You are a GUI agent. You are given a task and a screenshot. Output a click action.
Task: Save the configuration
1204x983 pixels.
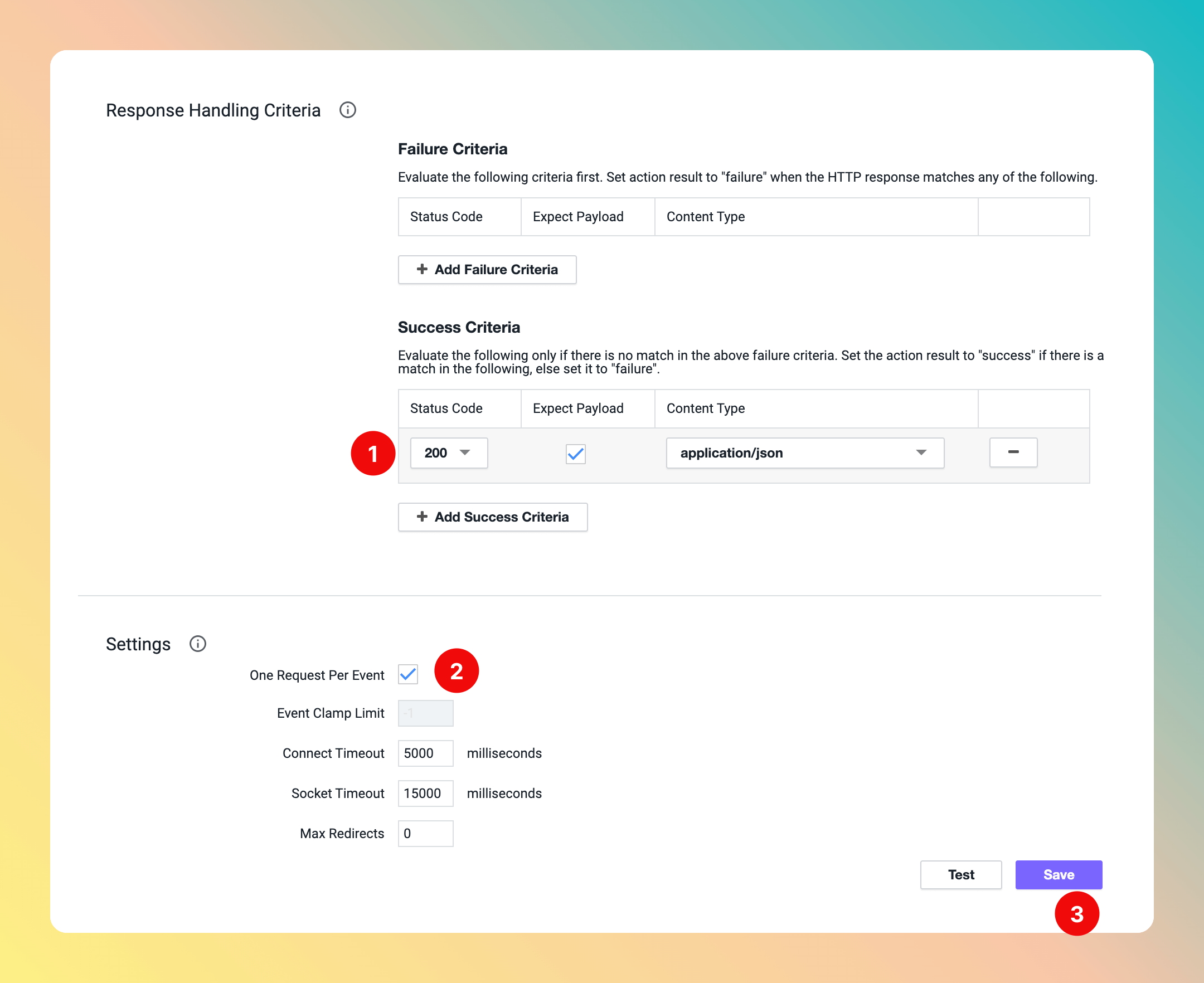click(x=1058, y=875)
